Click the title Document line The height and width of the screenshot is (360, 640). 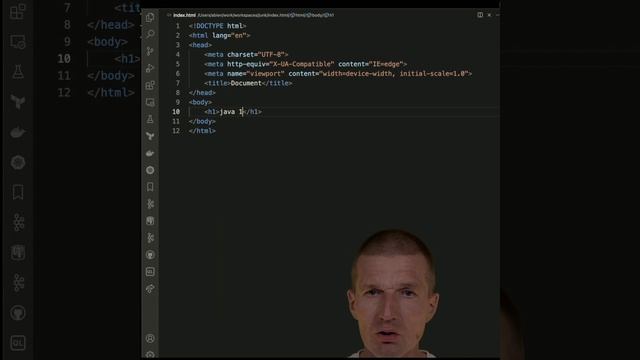(248, 83)
